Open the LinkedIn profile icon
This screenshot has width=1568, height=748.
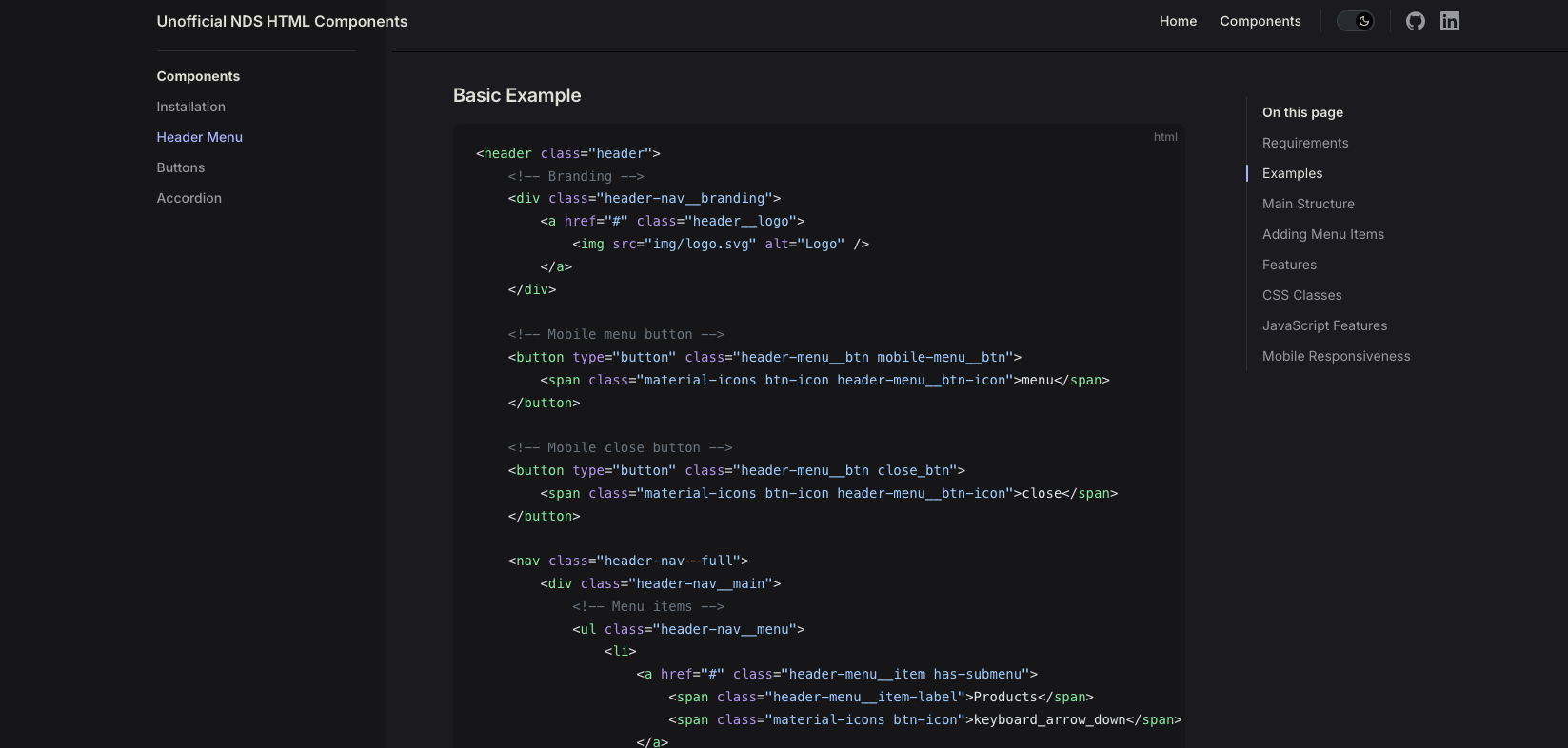[x=1449, y=21]
